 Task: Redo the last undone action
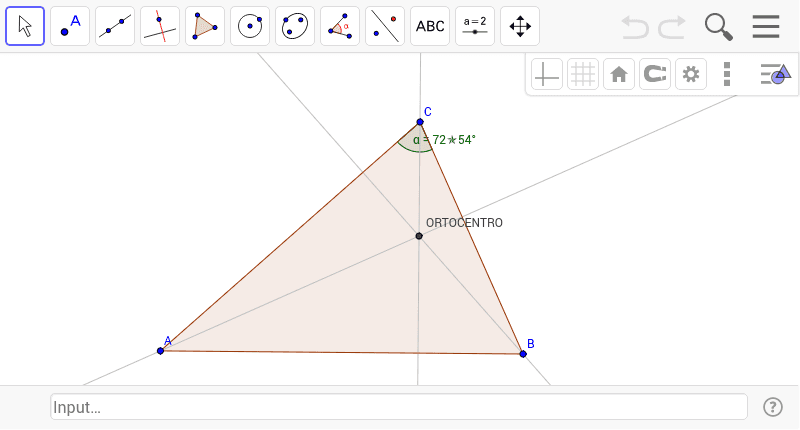point(671,27)
